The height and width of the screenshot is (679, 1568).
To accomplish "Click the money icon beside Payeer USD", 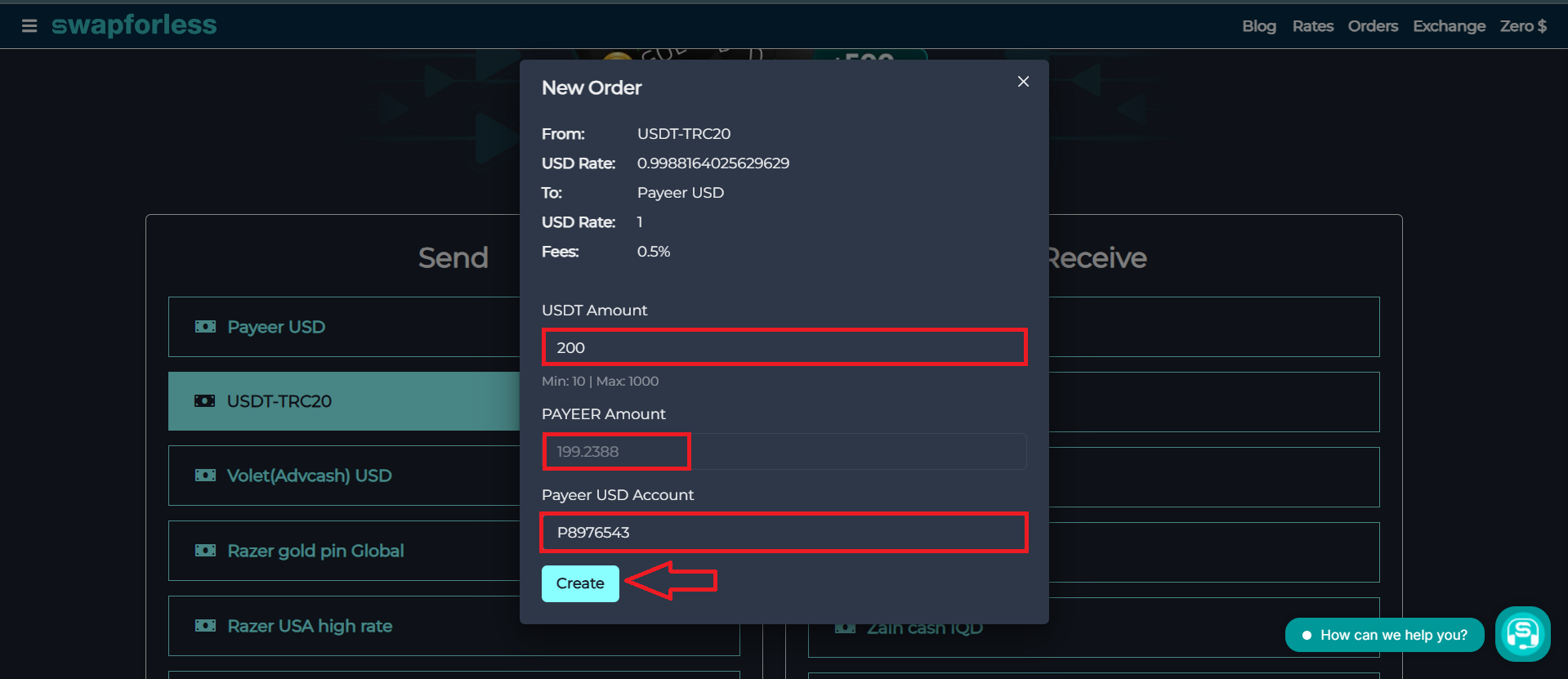I will tap(205, 327).
